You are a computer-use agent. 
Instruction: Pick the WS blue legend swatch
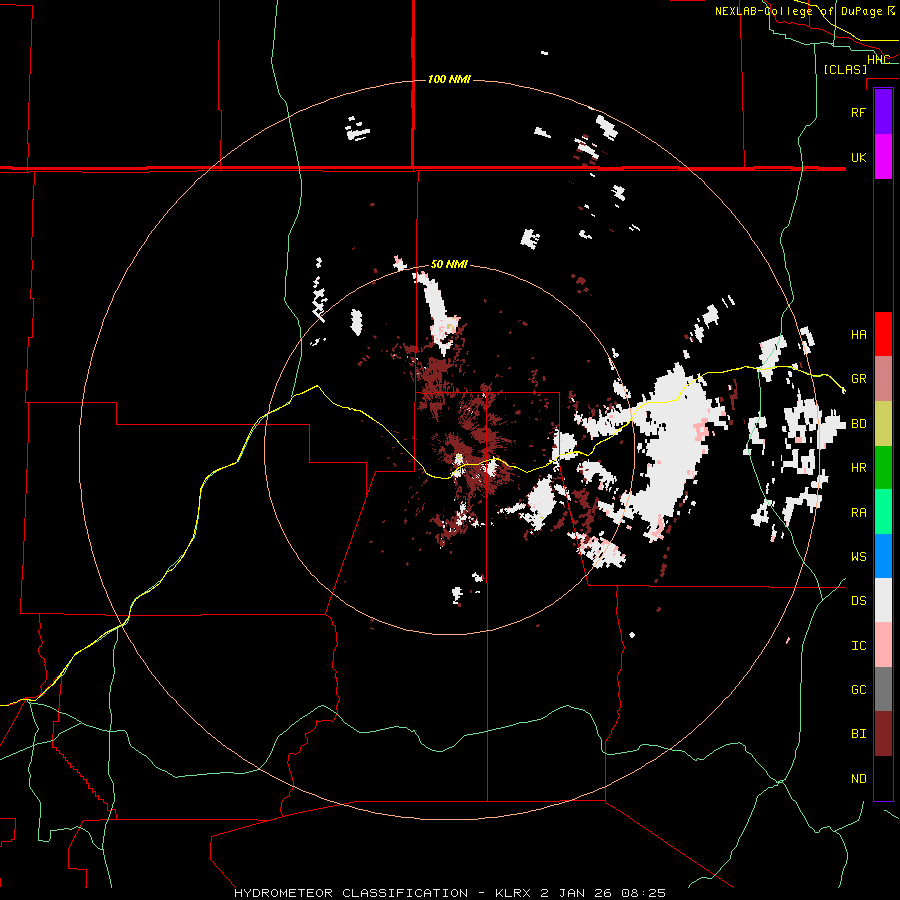click(883, 556)
